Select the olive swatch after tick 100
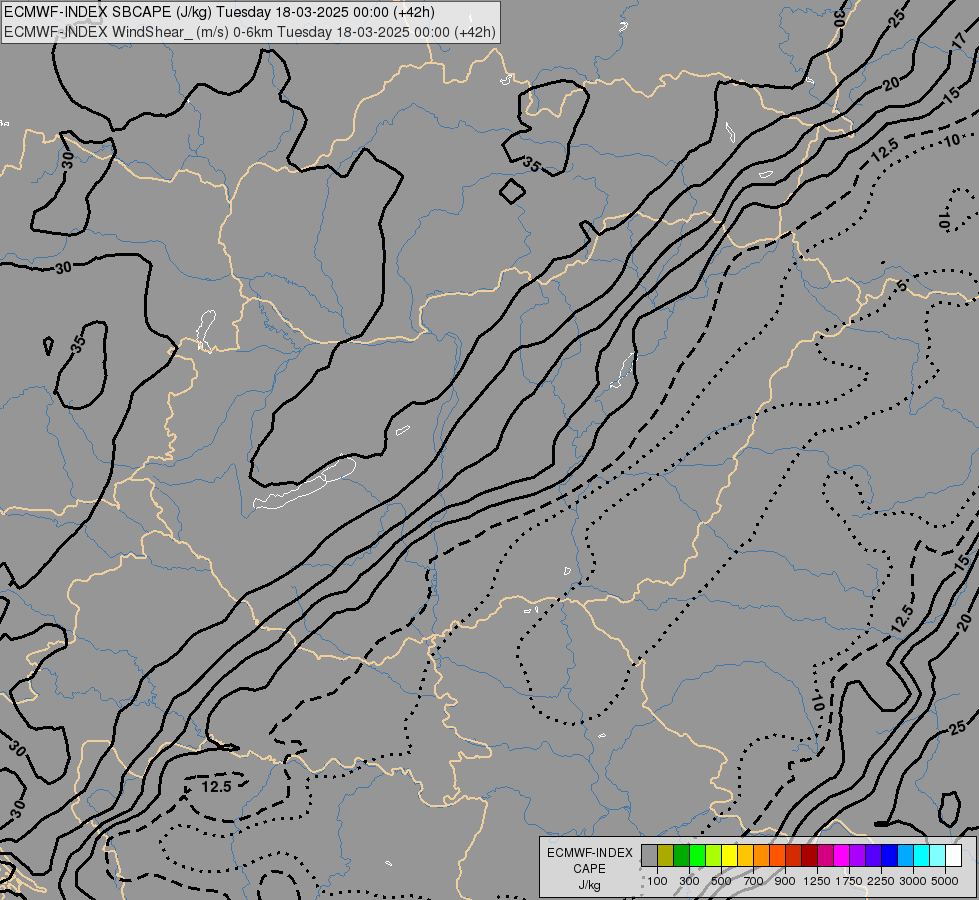This screenshot has height=900, width=979. click(666, 856)
